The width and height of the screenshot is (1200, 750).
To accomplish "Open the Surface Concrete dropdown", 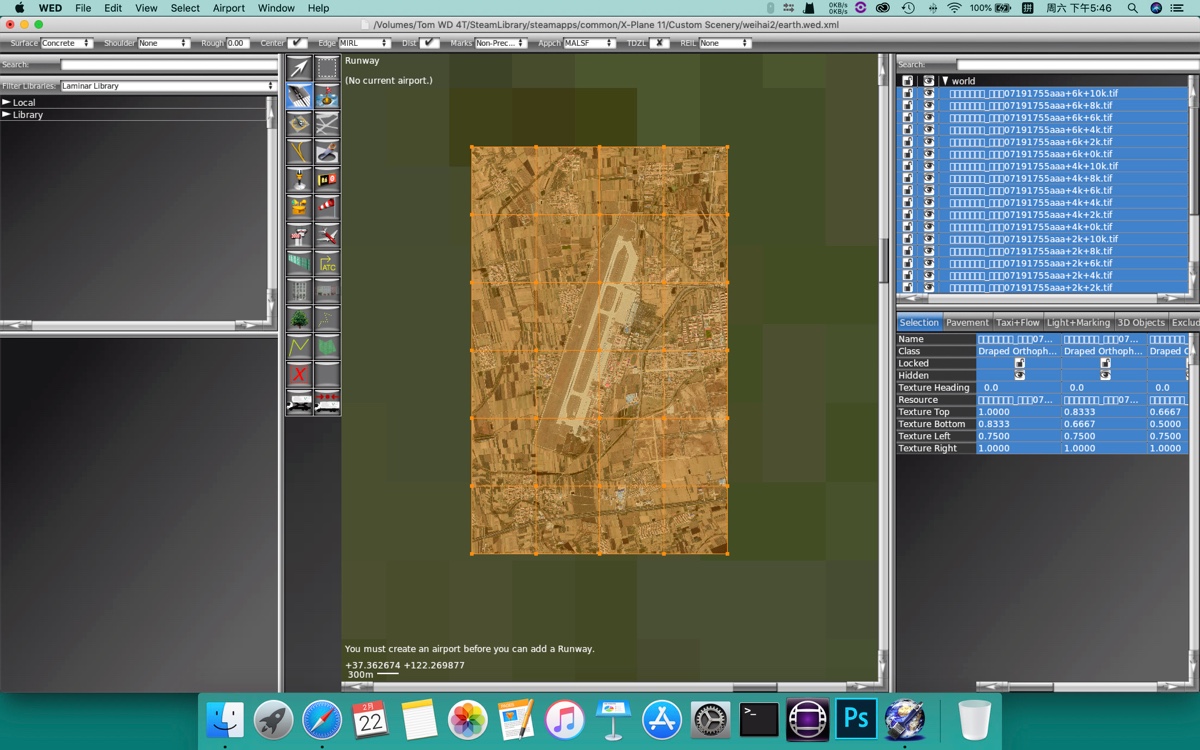I will point(66,43).
